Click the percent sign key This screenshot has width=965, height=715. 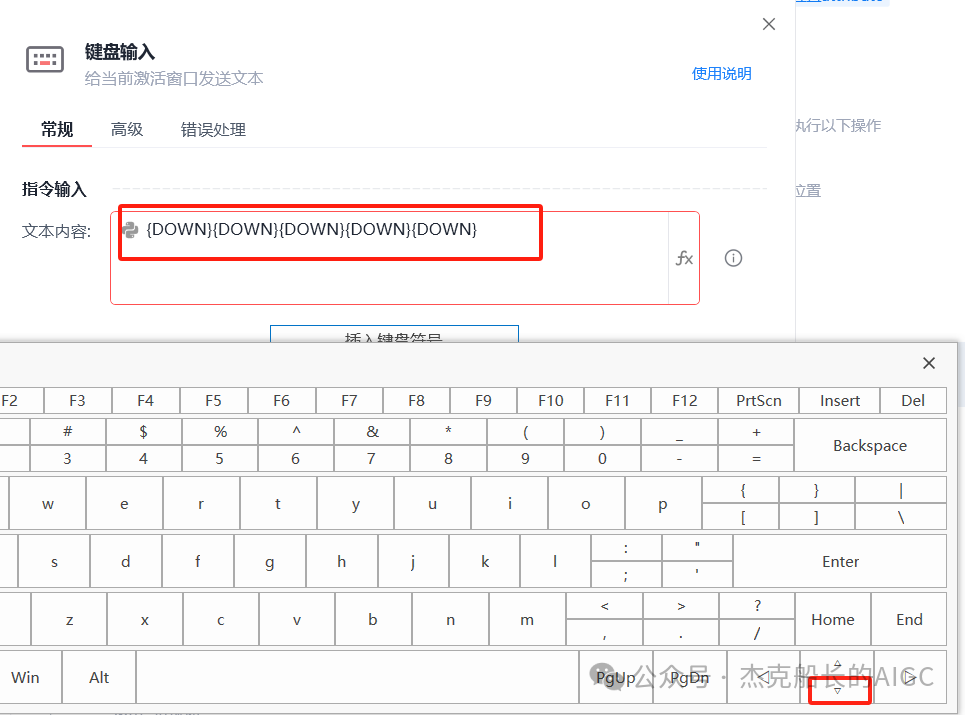point(220,432)
